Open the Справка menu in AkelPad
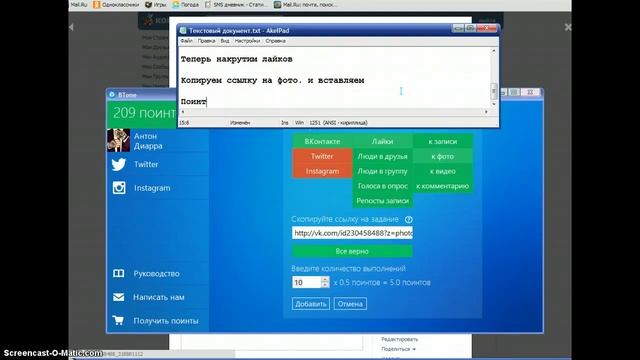Screen dimensions: 640x360 click(x=275, y=41)
